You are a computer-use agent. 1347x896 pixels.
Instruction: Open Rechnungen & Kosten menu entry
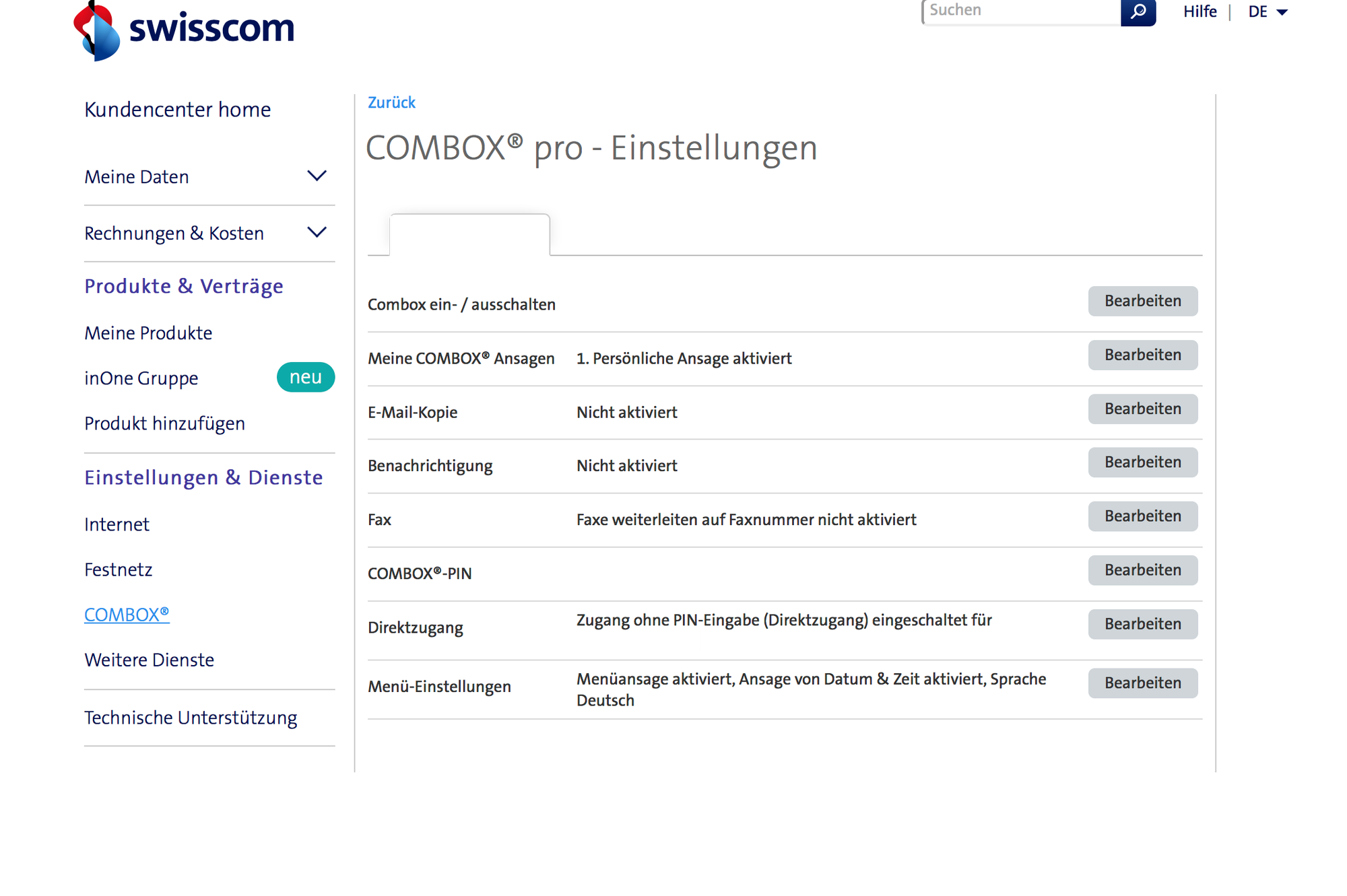point(174,233)
